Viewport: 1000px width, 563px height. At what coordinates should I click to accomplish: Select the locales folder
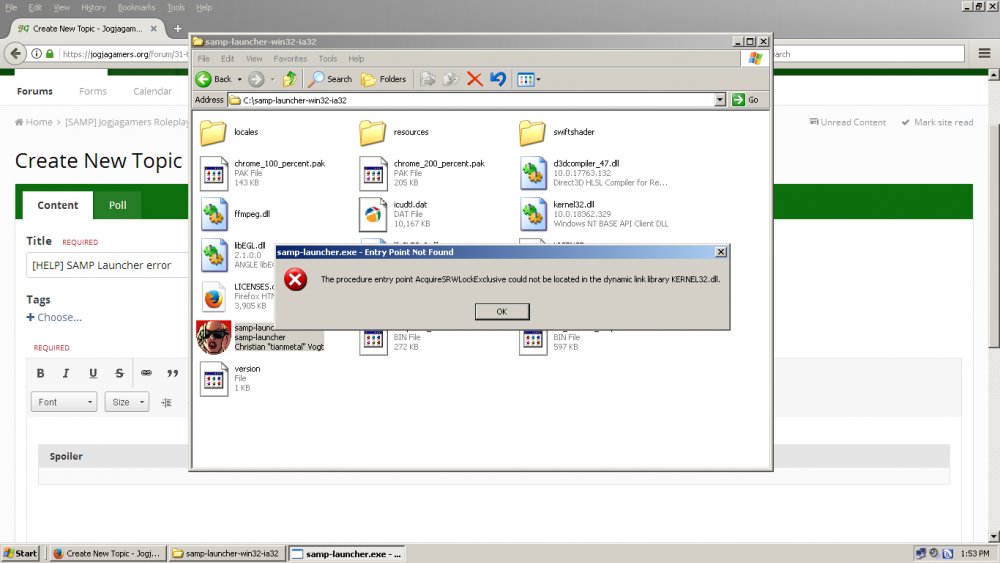pos(230,132)
